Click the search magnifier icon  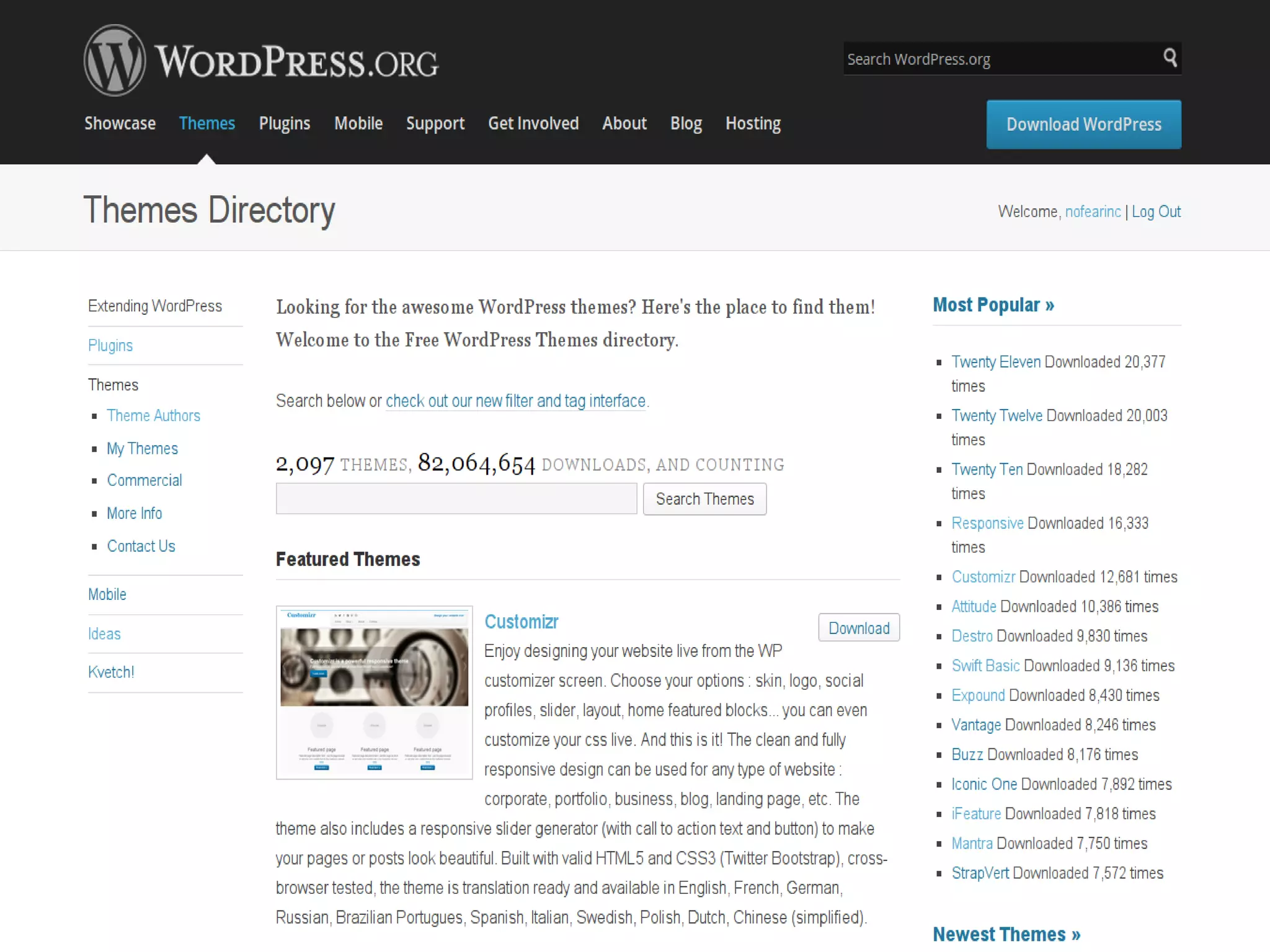click(1170, 58)
